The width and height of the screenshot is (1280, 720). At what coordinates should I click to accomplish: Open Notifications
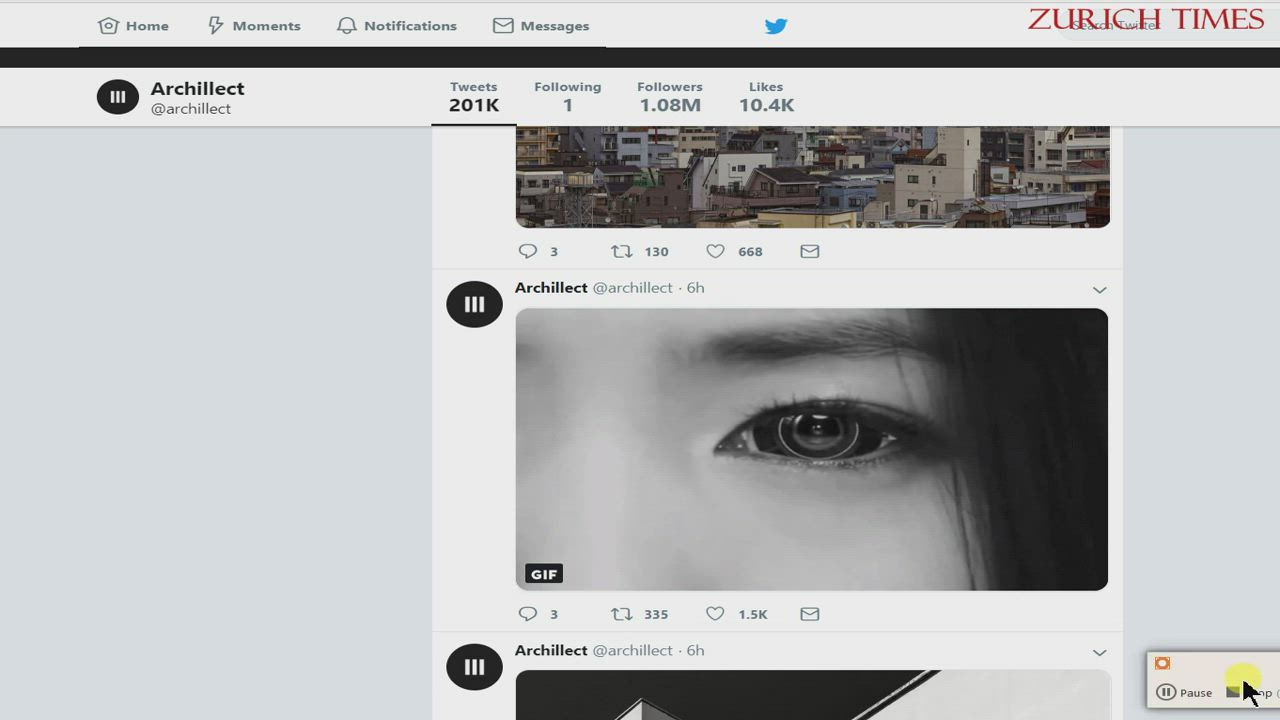(x=397, y=26)
